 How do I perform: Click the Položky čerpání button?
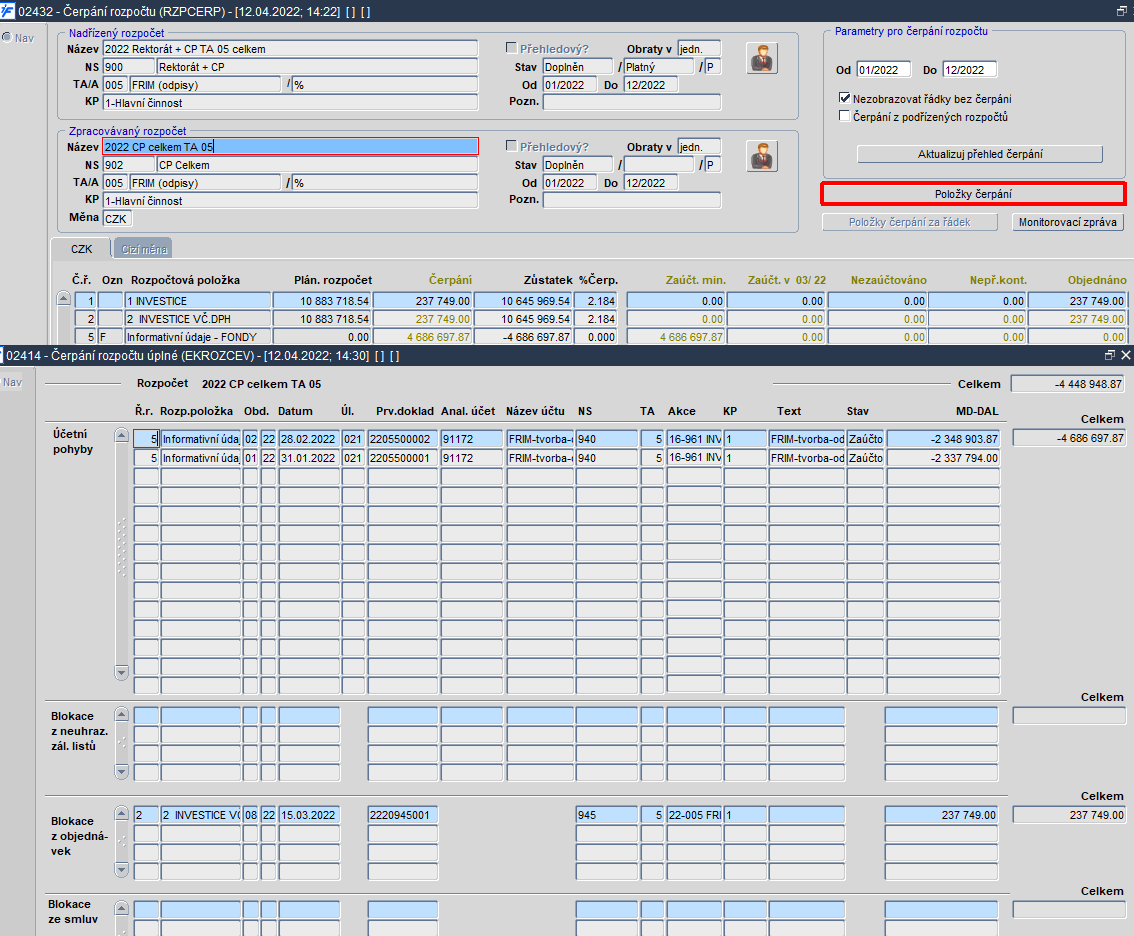[973, 194]
